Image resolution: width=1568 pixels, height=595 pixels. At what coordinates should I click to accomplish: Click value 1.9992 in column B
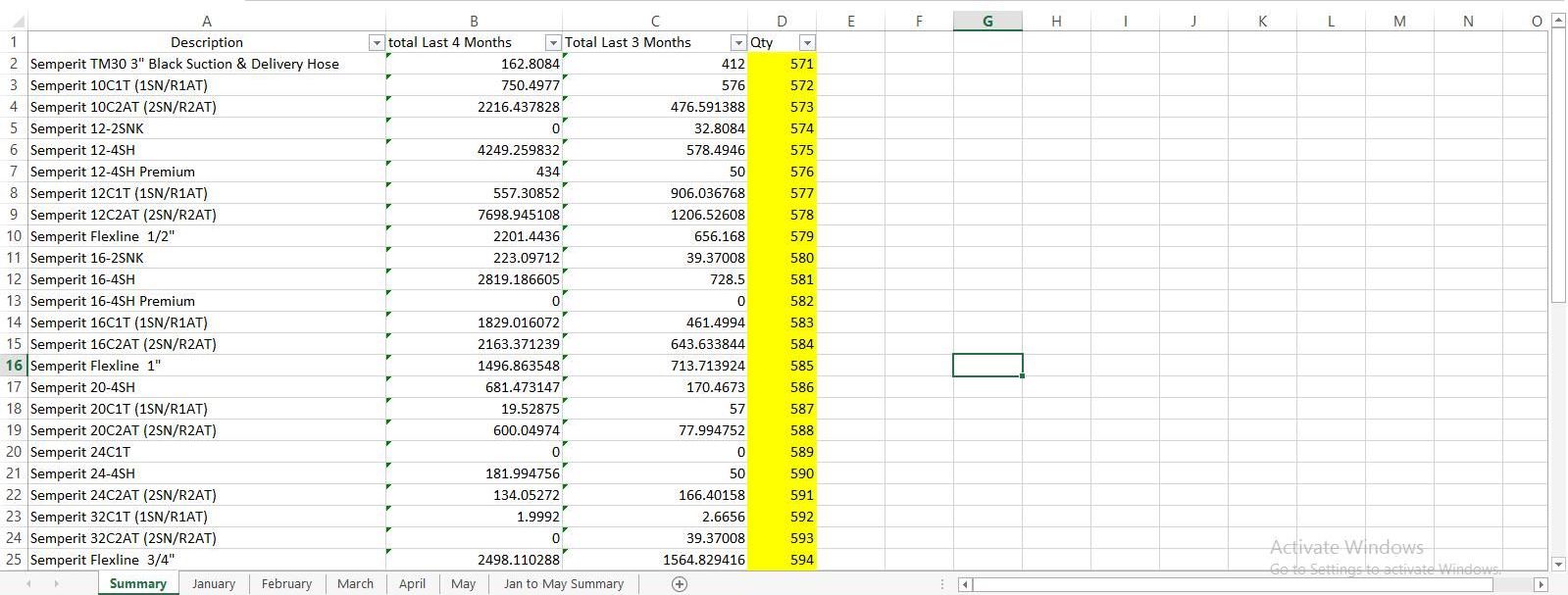(474, 517)
